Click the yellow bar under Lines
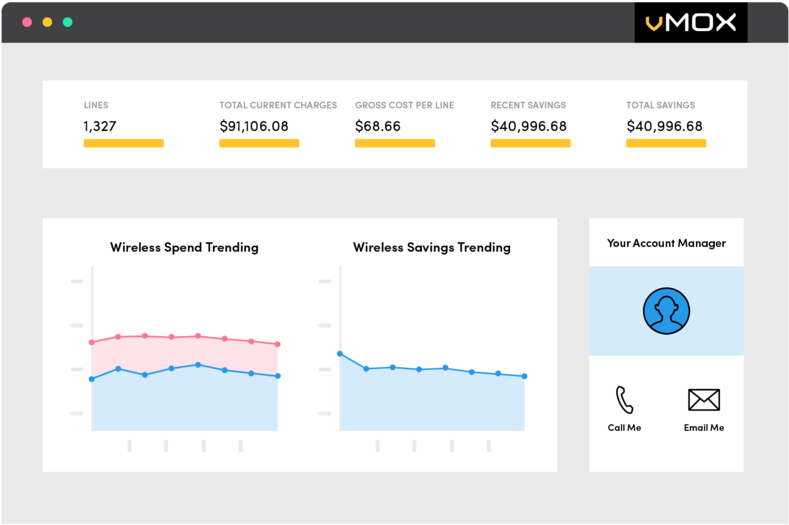Screen dimensions: 789x525 click(123, 143)
